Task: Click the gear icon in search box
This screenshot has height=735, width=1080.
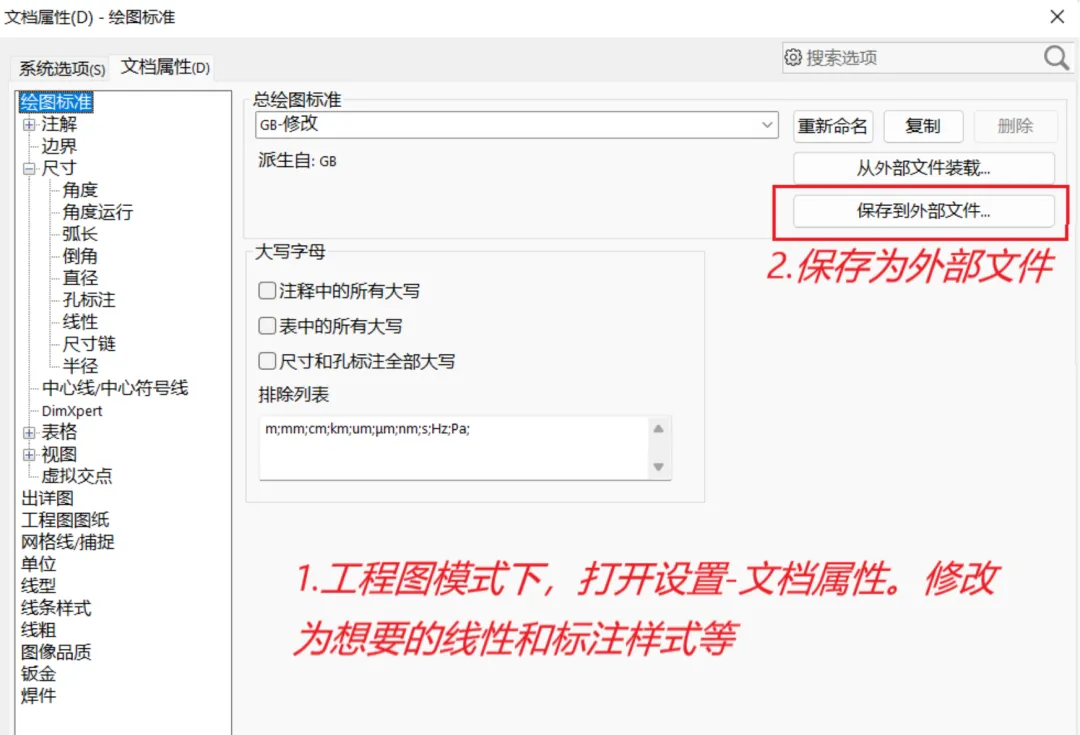Action: point(793,57)
